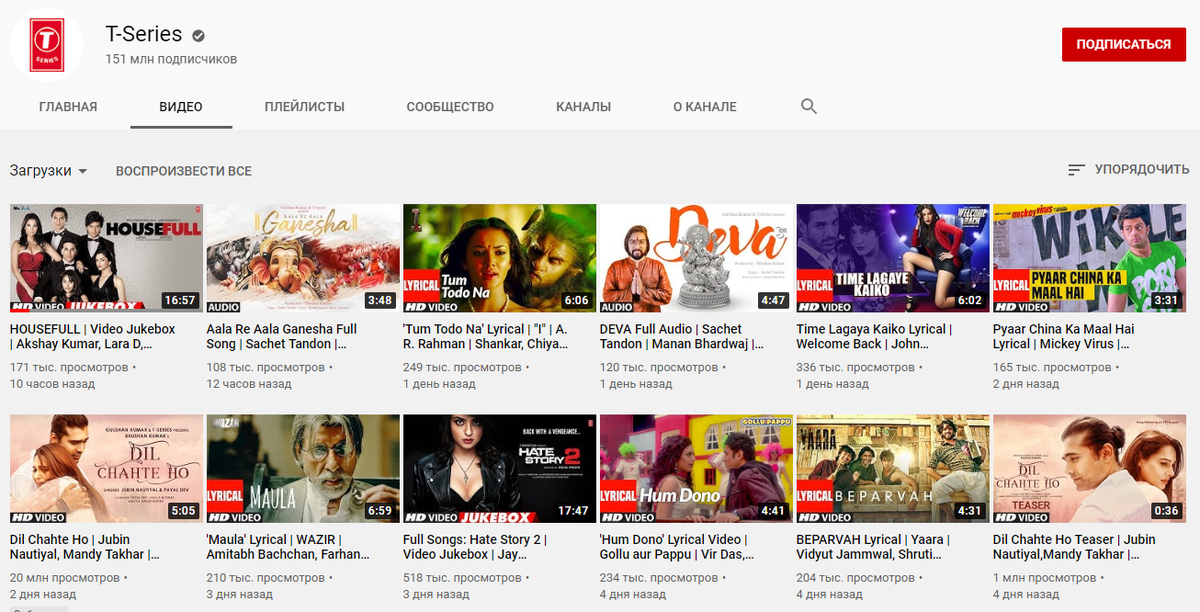The image size is (1200, 612).
Task: Click the title 'Pyaar China Ka Maal Hai Lyrical'
Action: (1064, 336)
